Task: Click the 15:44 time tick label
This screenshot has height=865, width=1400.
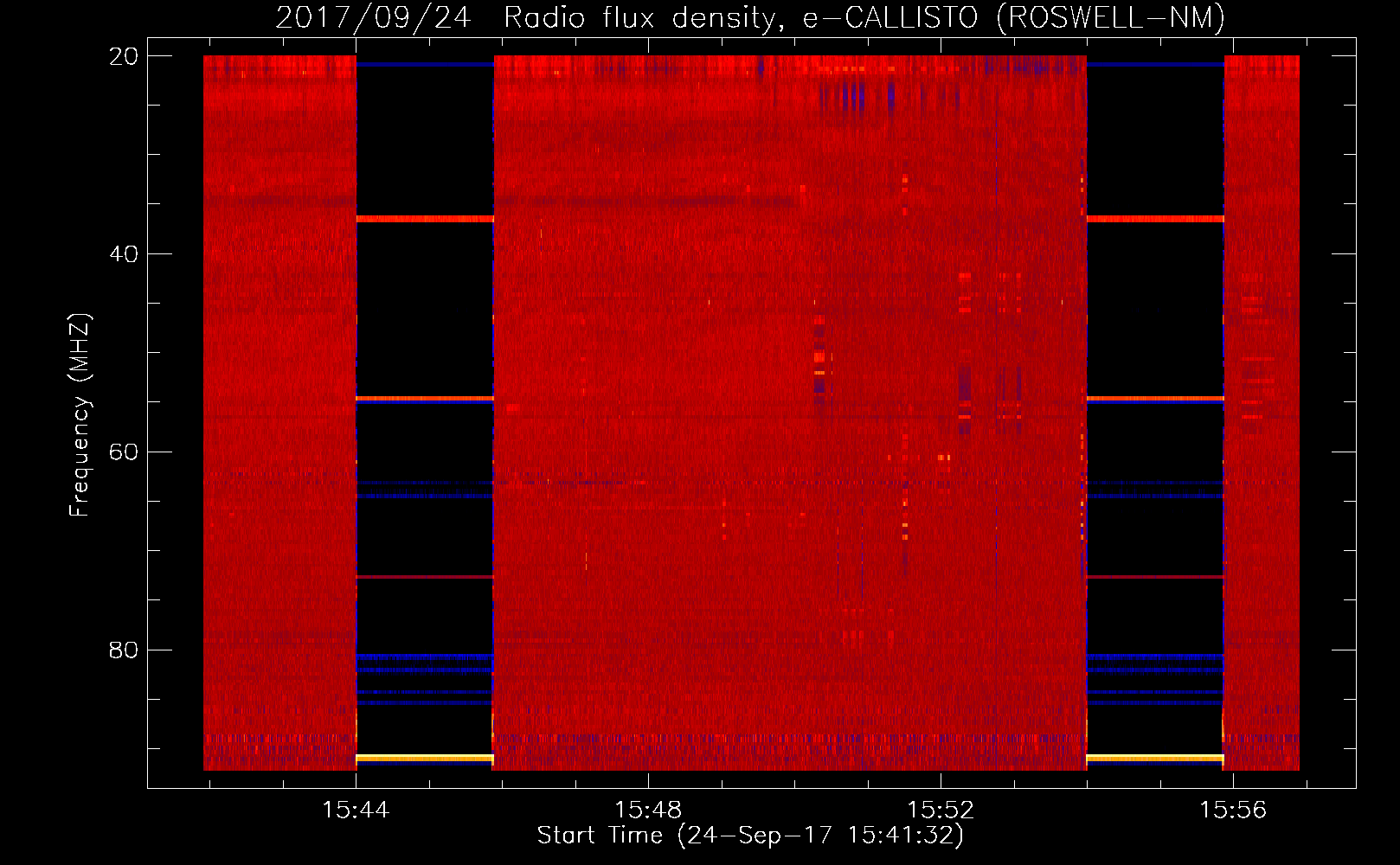Action: 356,810
